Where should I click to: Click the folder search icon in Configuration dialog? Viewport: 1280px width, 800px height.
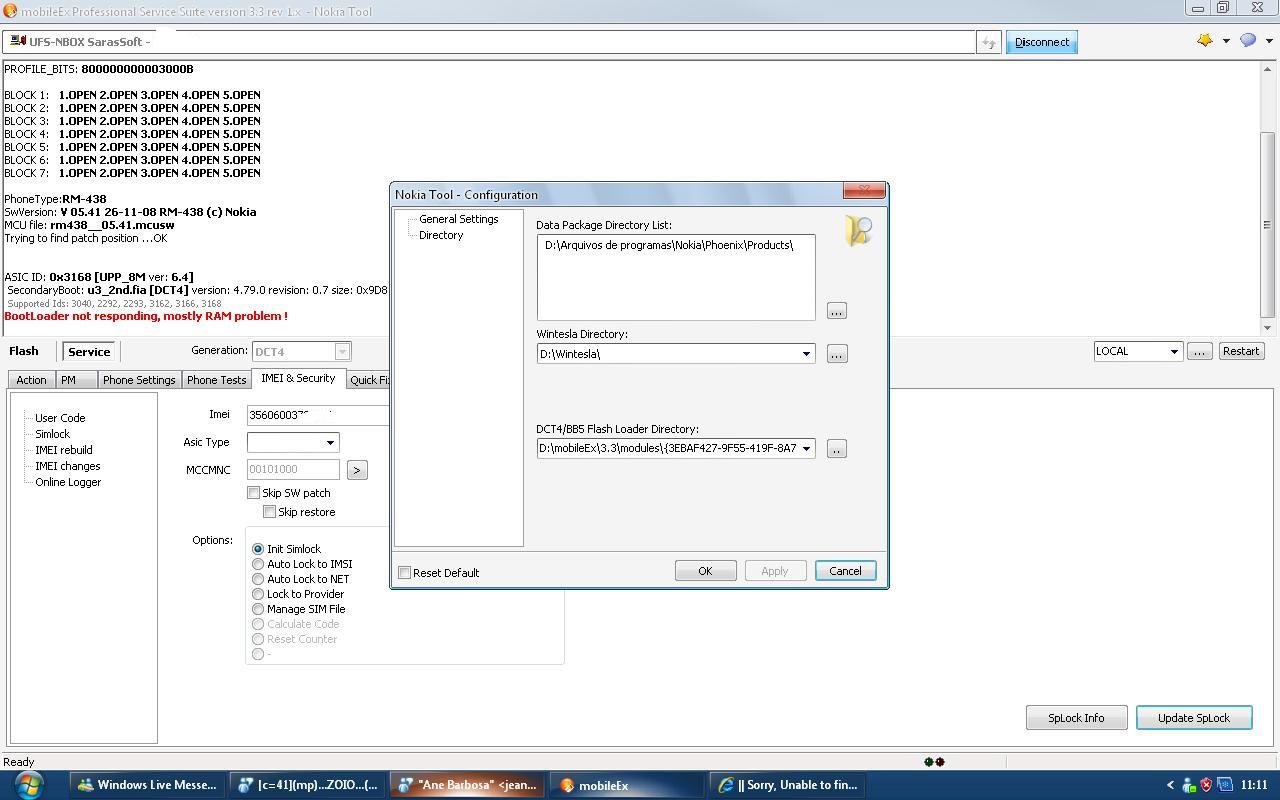click(859, 230)
